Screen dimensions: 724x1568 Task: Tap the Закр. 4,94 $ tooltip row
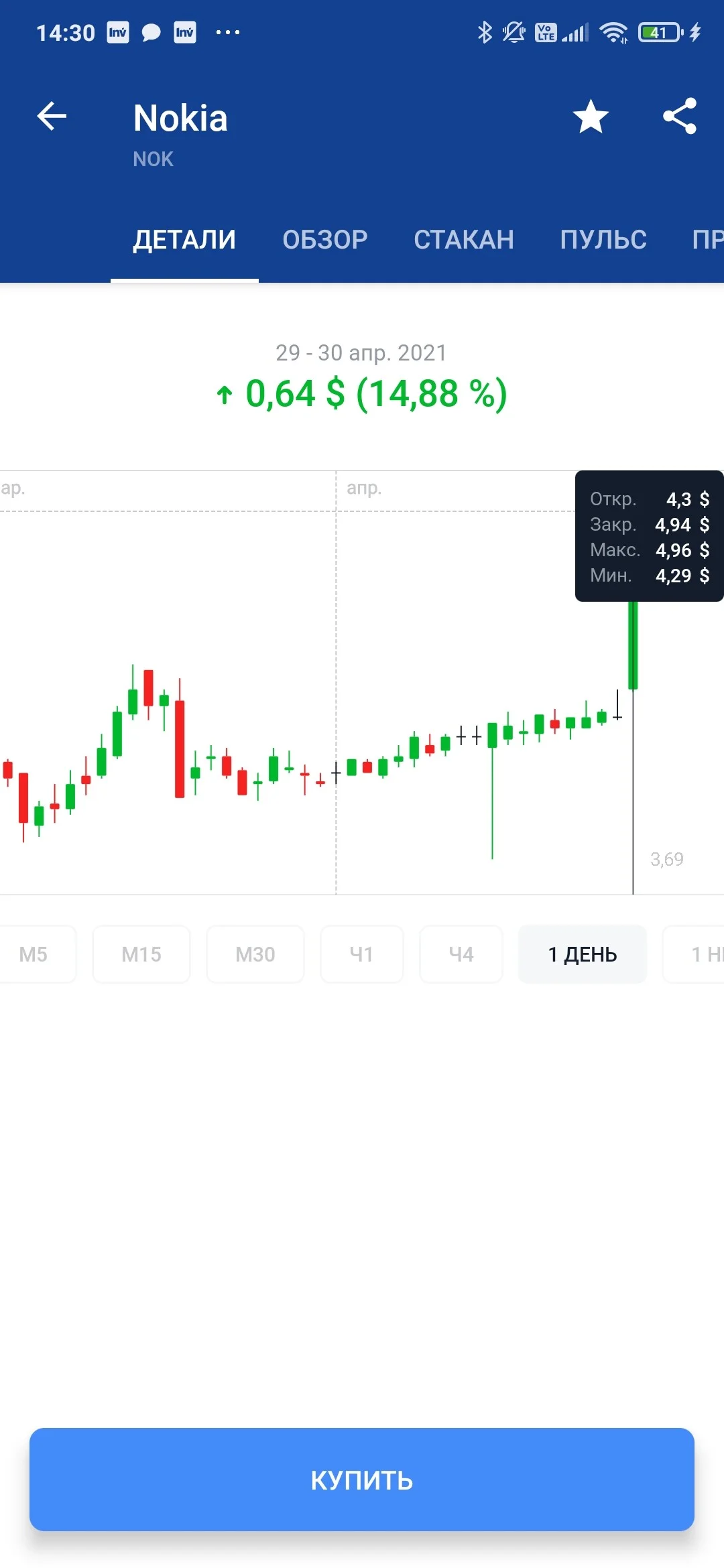tap(650, 525)
